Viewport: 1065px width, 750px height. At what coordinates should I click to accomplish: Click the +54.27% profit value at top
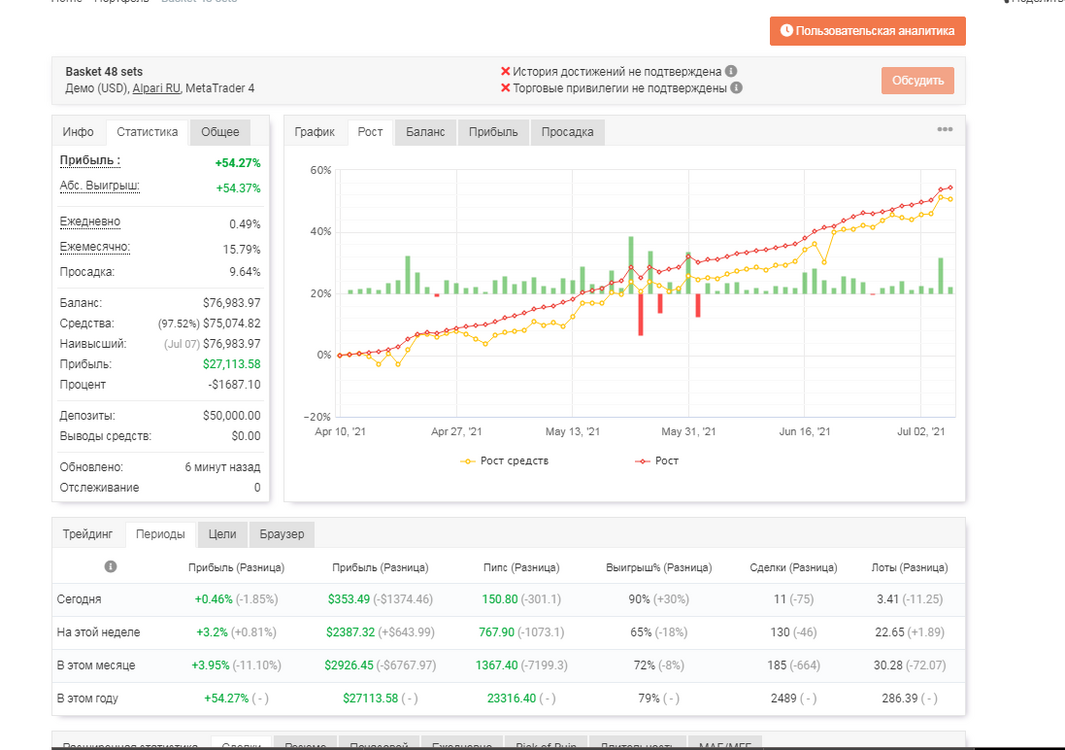pos(238,163)
